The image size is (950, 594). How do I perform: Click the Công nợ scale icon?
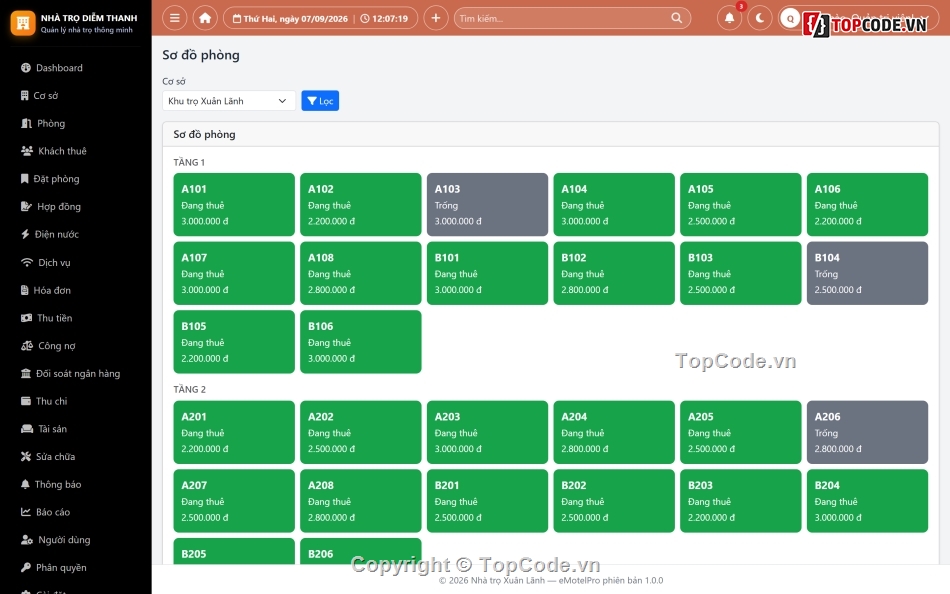click(27, 346)
